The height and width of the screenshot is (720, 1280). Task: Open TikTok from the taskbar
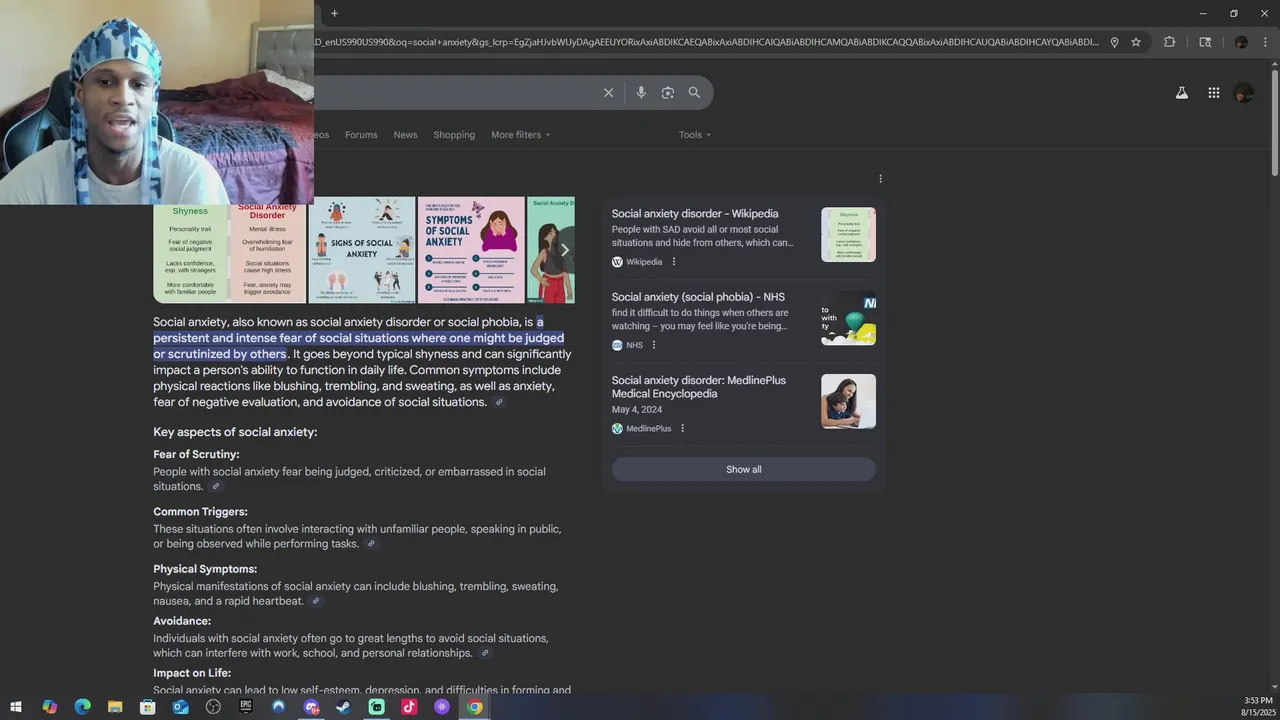tap(409, 707)
